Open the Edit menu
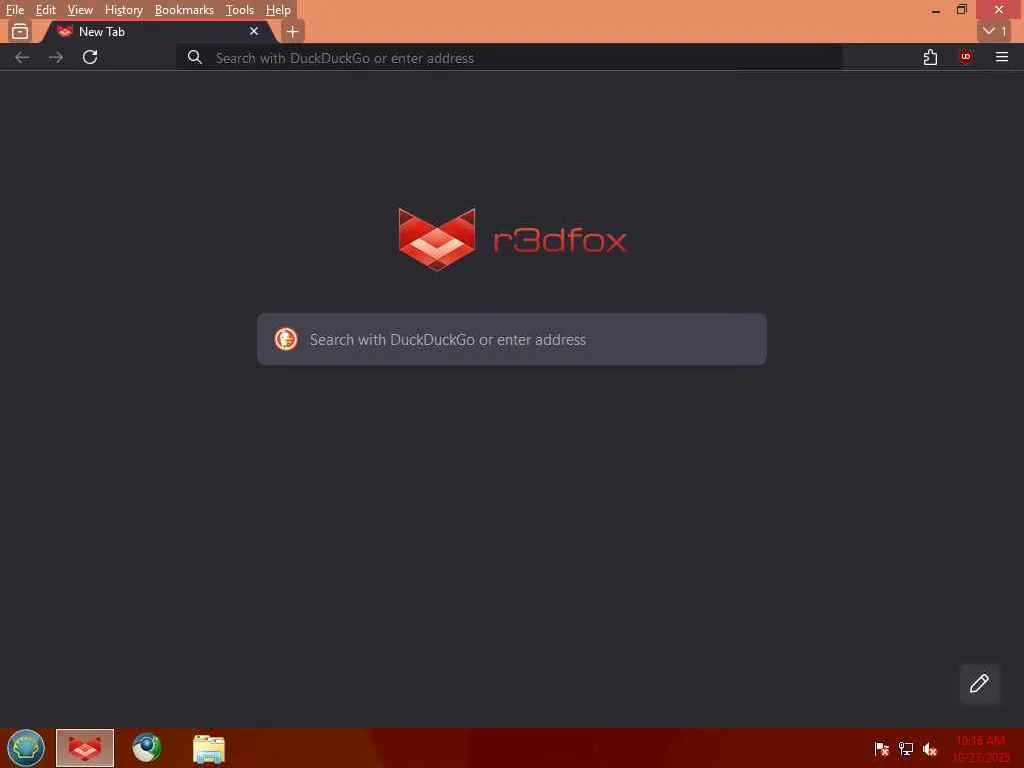 (x=45, y=10)
